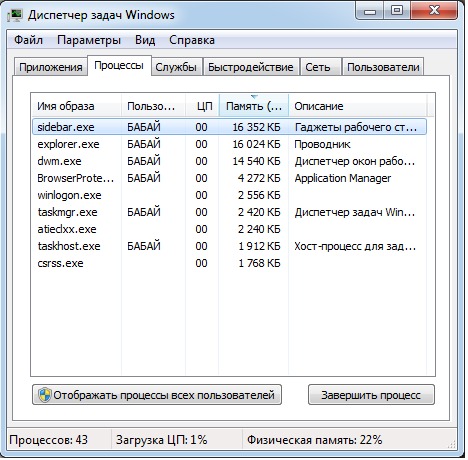This screenshot has width=468, height=460.
Task: Maximize the Диспетчер задач window
Action: 397,11
